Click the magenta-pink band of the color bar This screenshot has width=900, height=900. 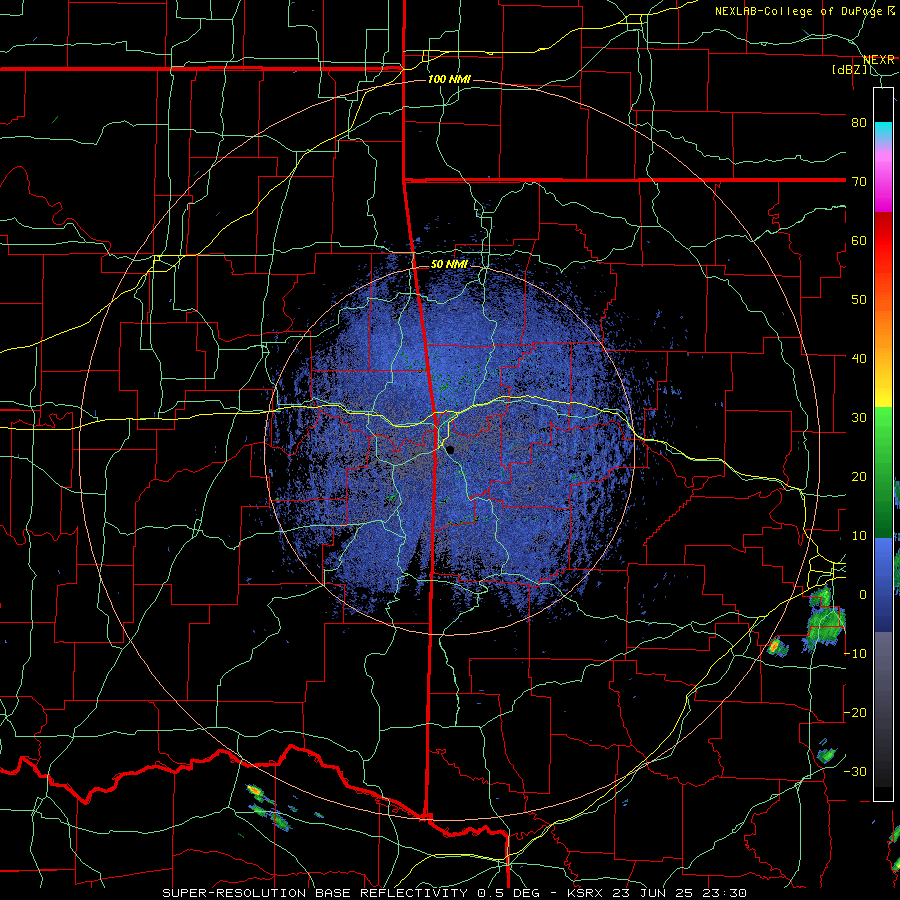click(x=883, y=178)
